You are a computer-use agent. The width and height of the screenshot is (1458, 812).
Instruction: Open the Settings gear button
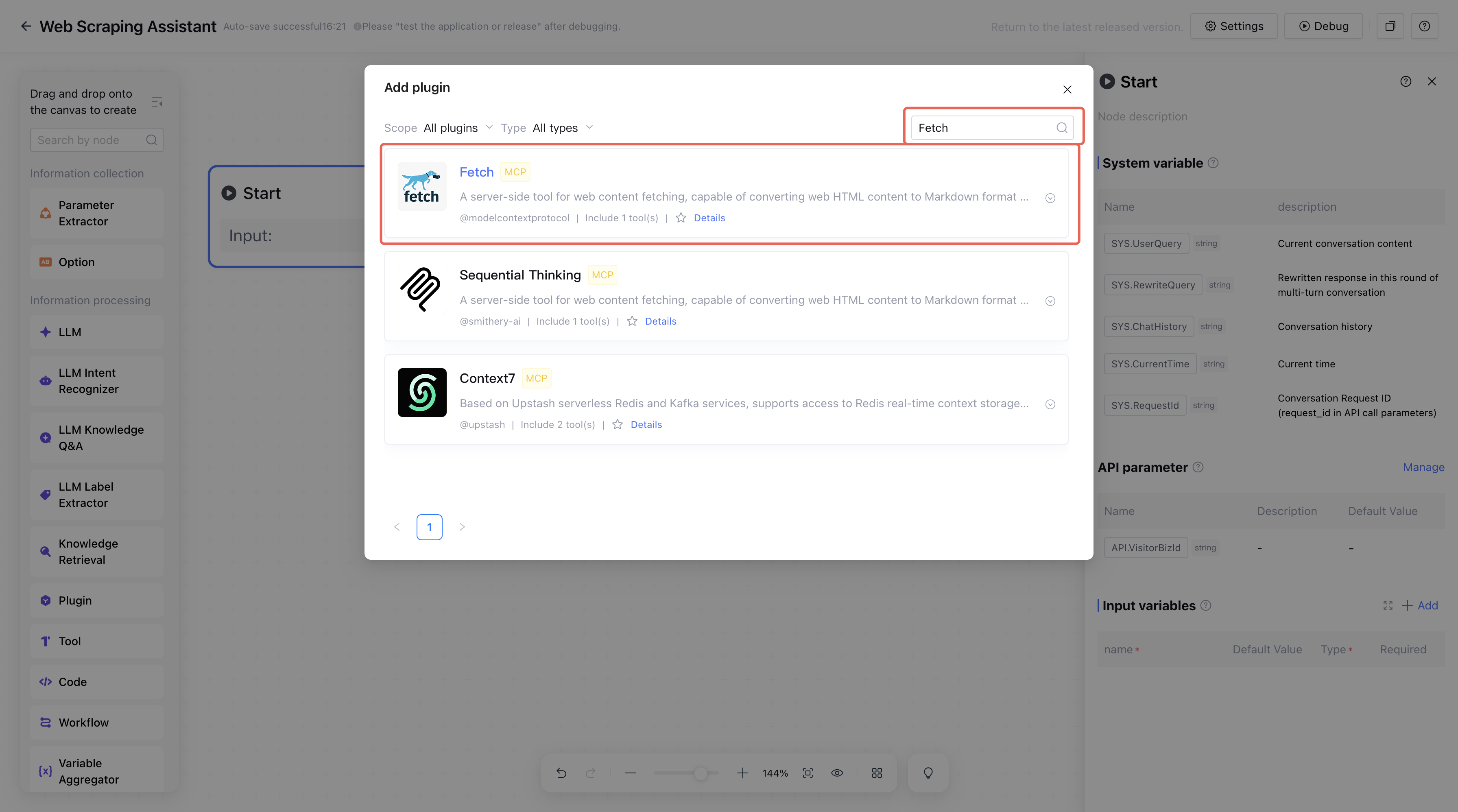click(x=1234, y=26)
